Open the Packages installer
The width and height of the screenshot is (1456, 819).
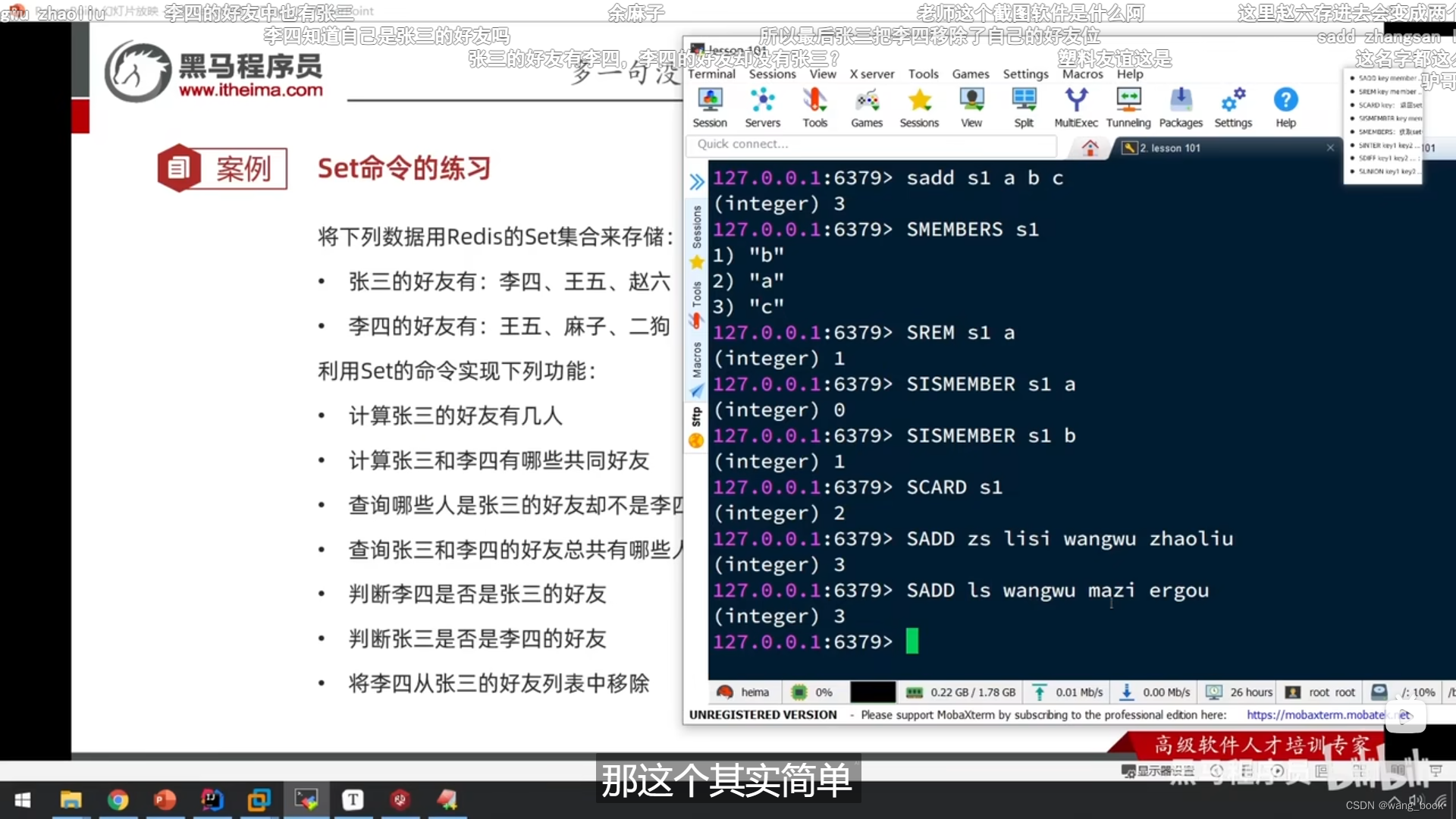1180,106
